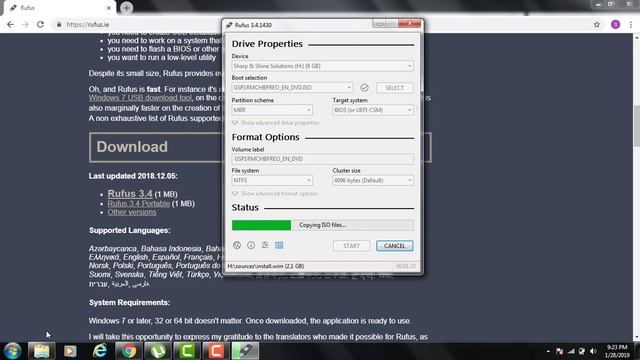This screenshot has width=640, height=360.
Task: Bookmark this page with the star icon
Action: [x=597, y=24]
